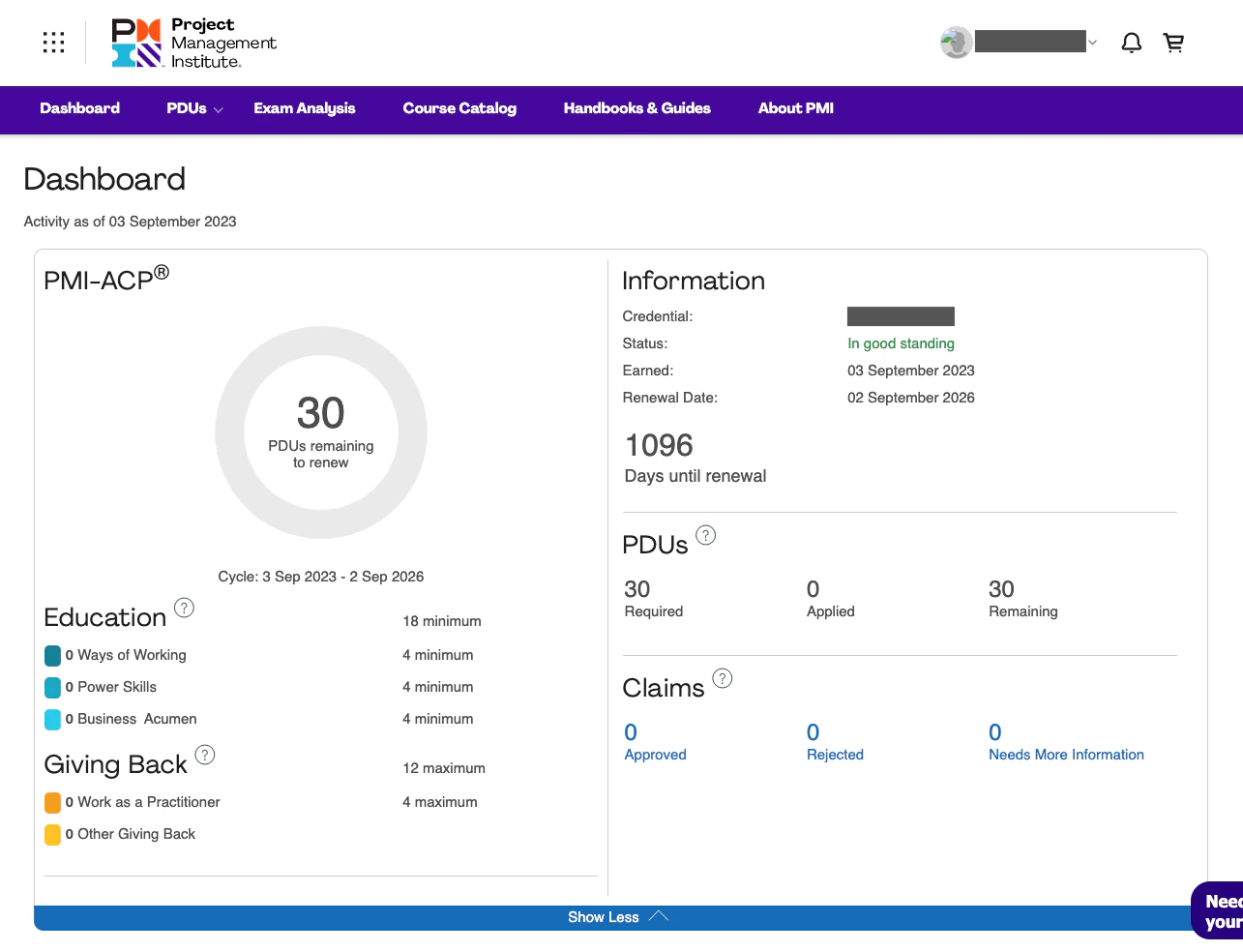Click the In good standing status
The width and height of the screenshot is (1243, 952).
901,343
